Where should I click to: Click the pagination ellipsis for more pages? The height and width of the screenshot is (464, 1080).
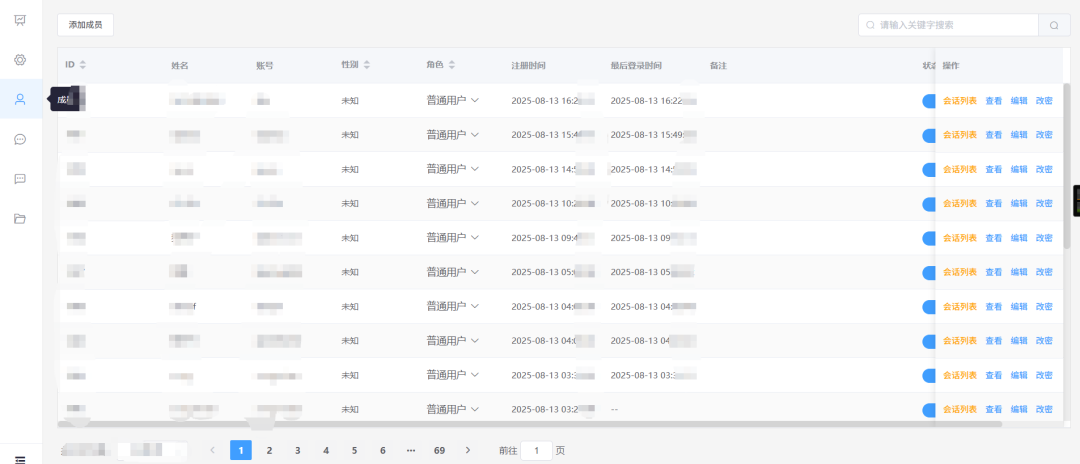(411, 450)
